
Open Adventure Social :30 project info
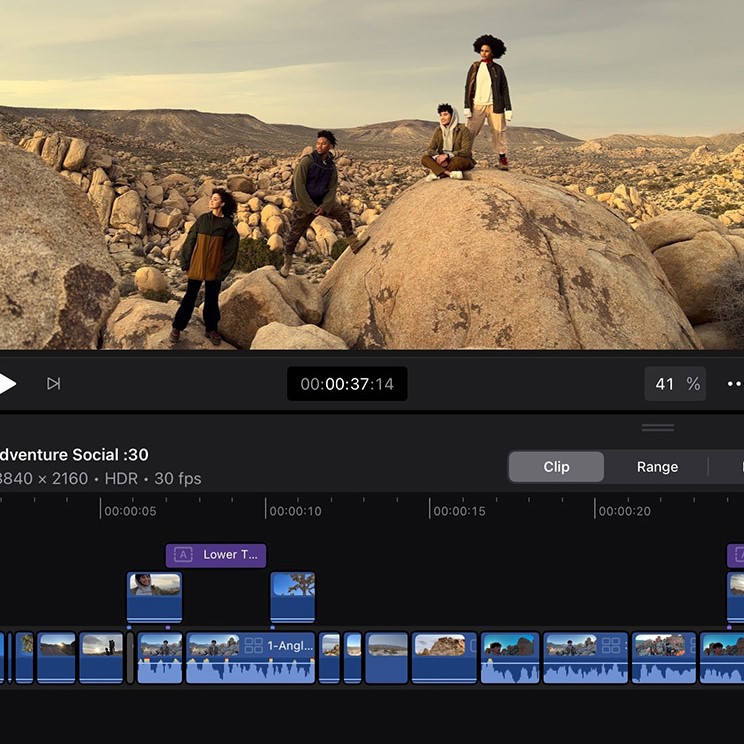[75, 455]
